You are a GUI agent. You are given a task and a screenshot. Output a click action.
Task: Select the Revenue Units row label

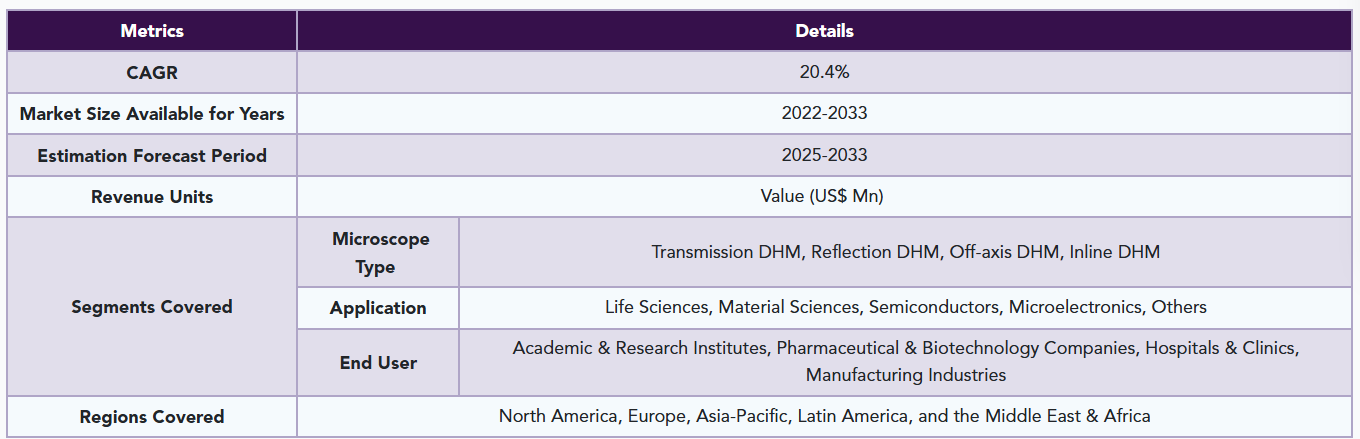152,197
